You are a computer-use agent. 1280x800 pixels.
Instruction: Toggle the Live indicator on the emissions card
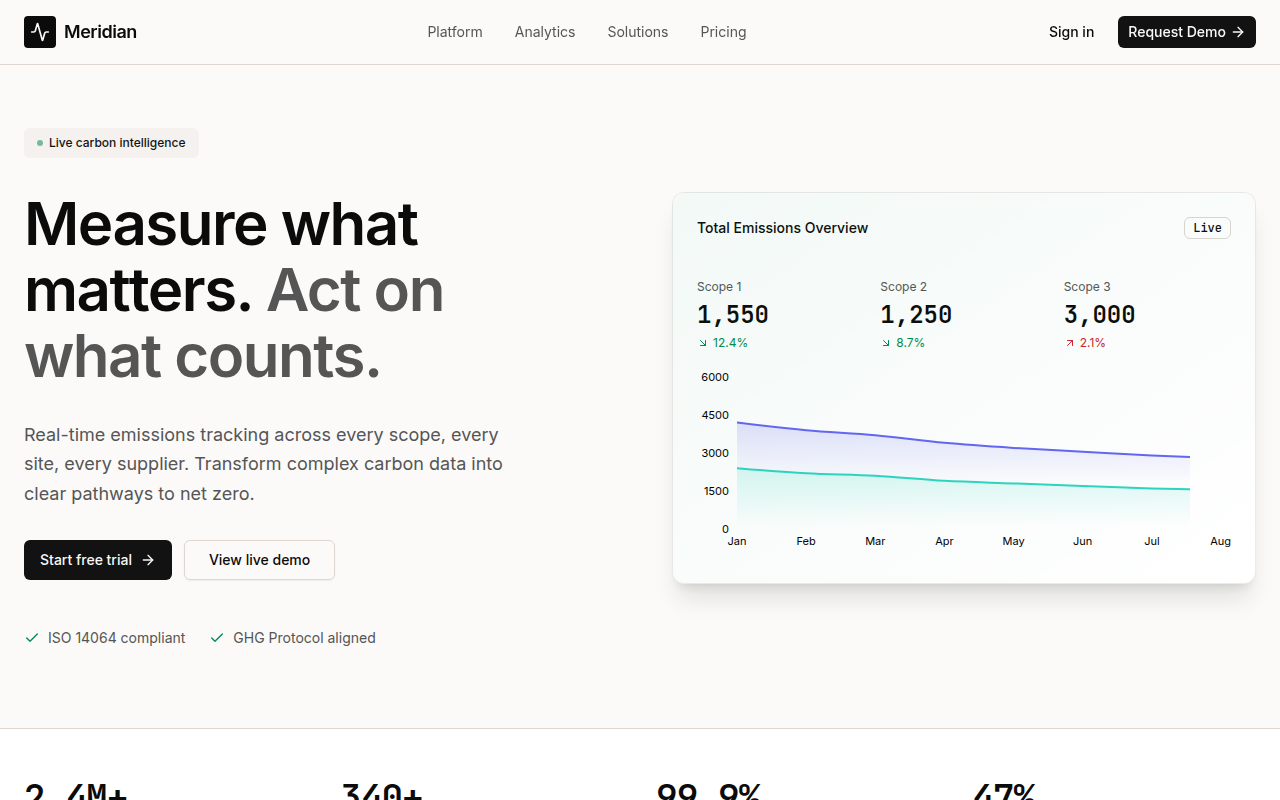pyautogui.click(x=1207, y=228)
